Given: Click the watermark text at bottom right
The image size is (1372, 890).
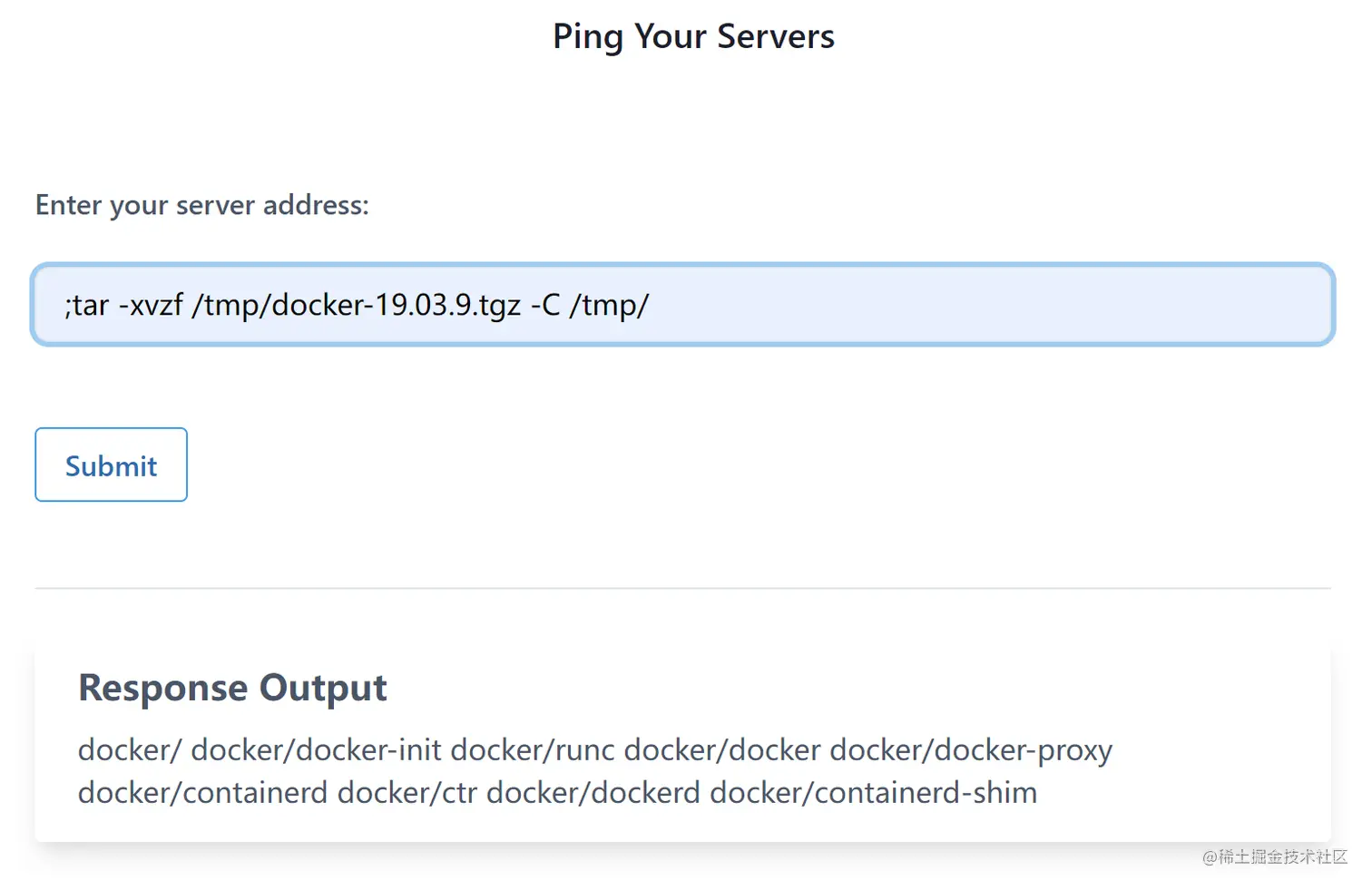Looking at the screenshot, I should point(1274,857).
